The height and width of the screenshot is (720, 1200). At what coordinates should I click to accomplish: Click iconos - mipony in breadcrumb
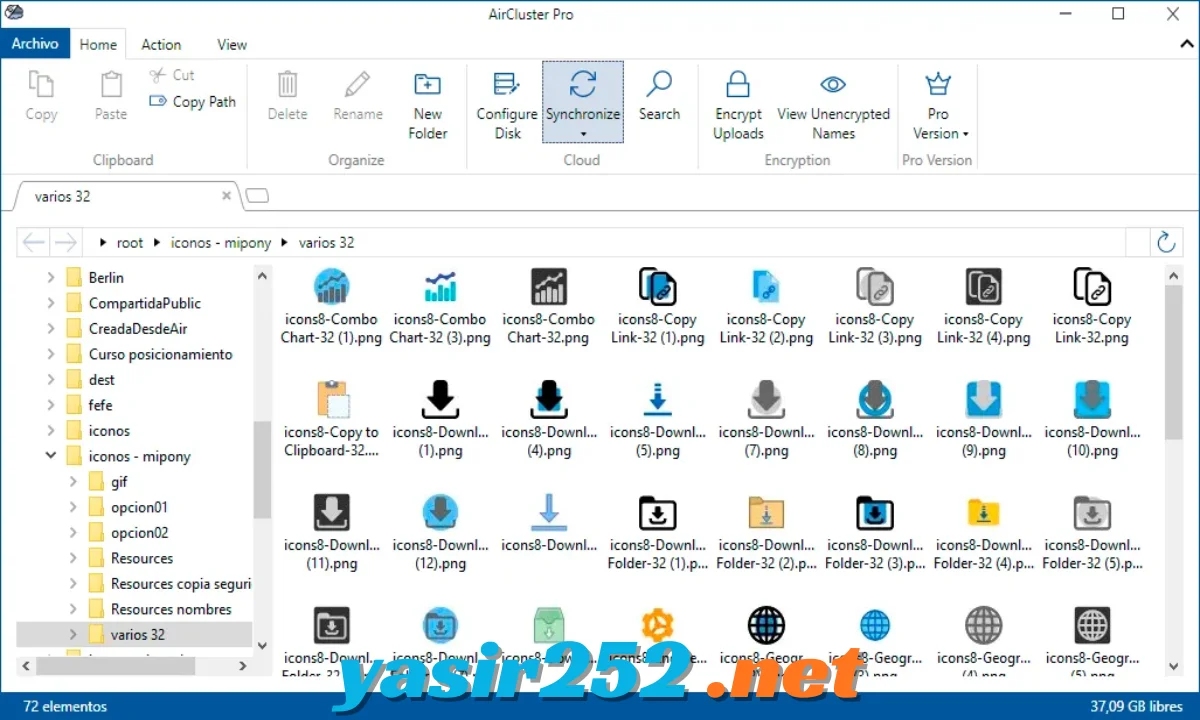click(221, 243)
